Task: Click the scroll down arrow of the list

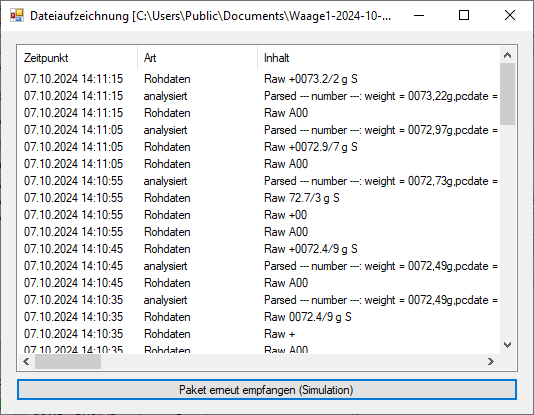Action: pos(507,345)
